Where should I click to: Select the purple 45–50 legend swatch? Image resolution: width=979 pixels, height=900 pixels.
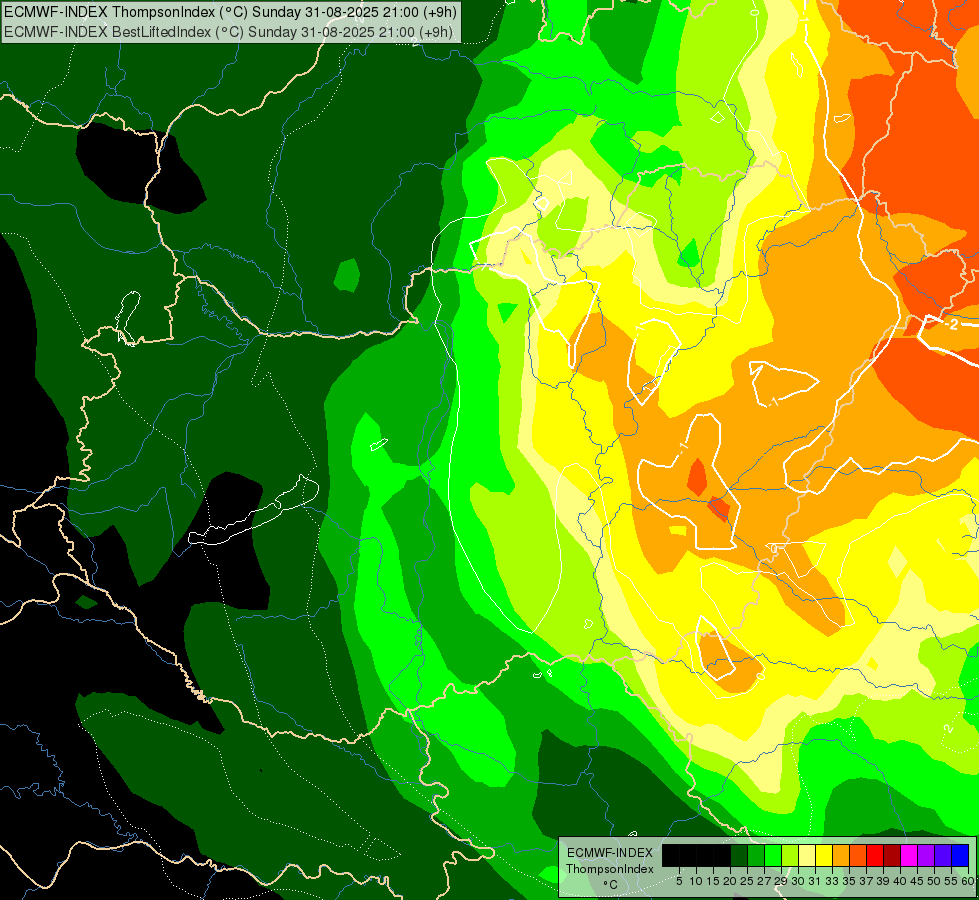[927, 855]
